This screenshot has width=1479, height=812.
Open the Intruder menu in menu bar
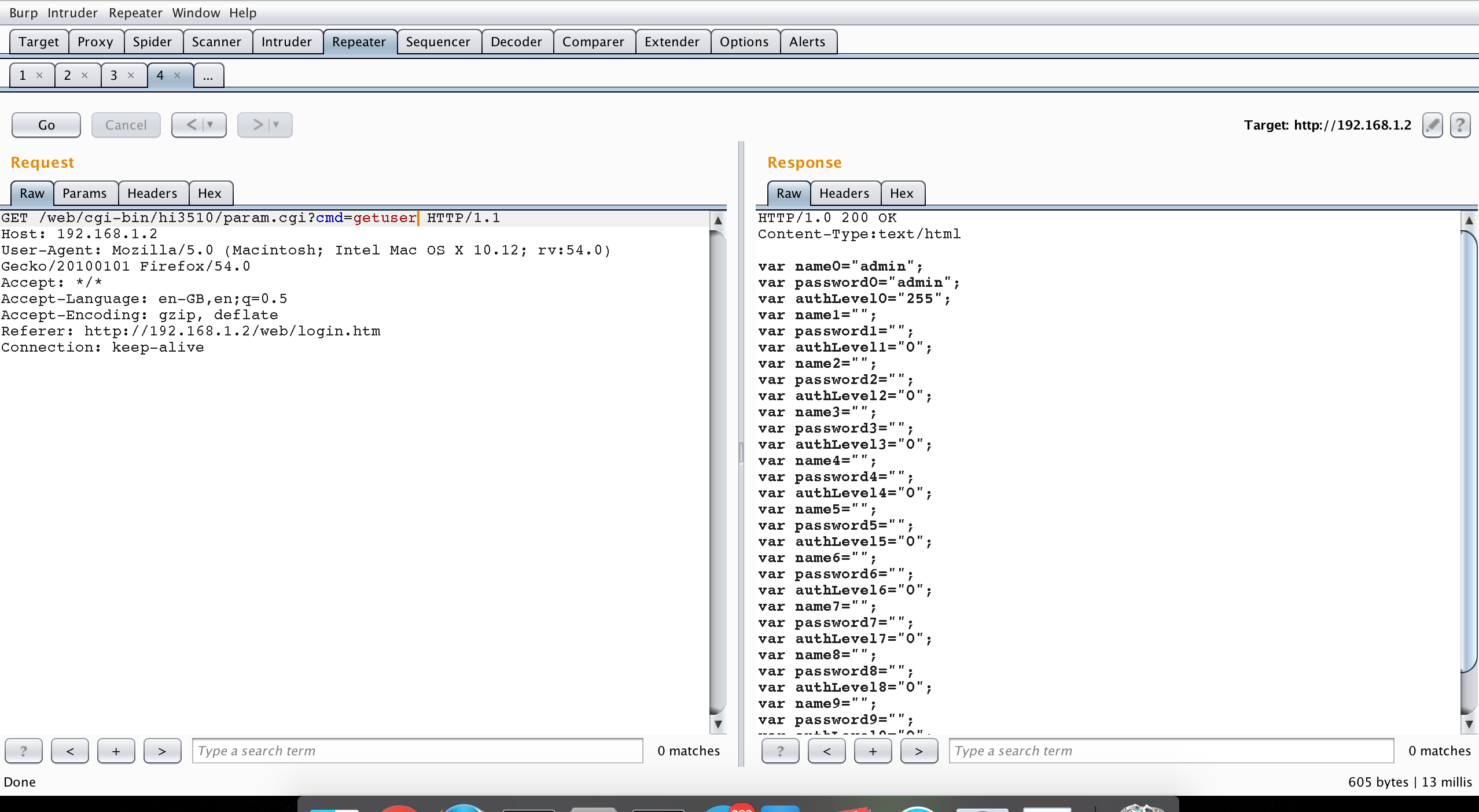73,13
